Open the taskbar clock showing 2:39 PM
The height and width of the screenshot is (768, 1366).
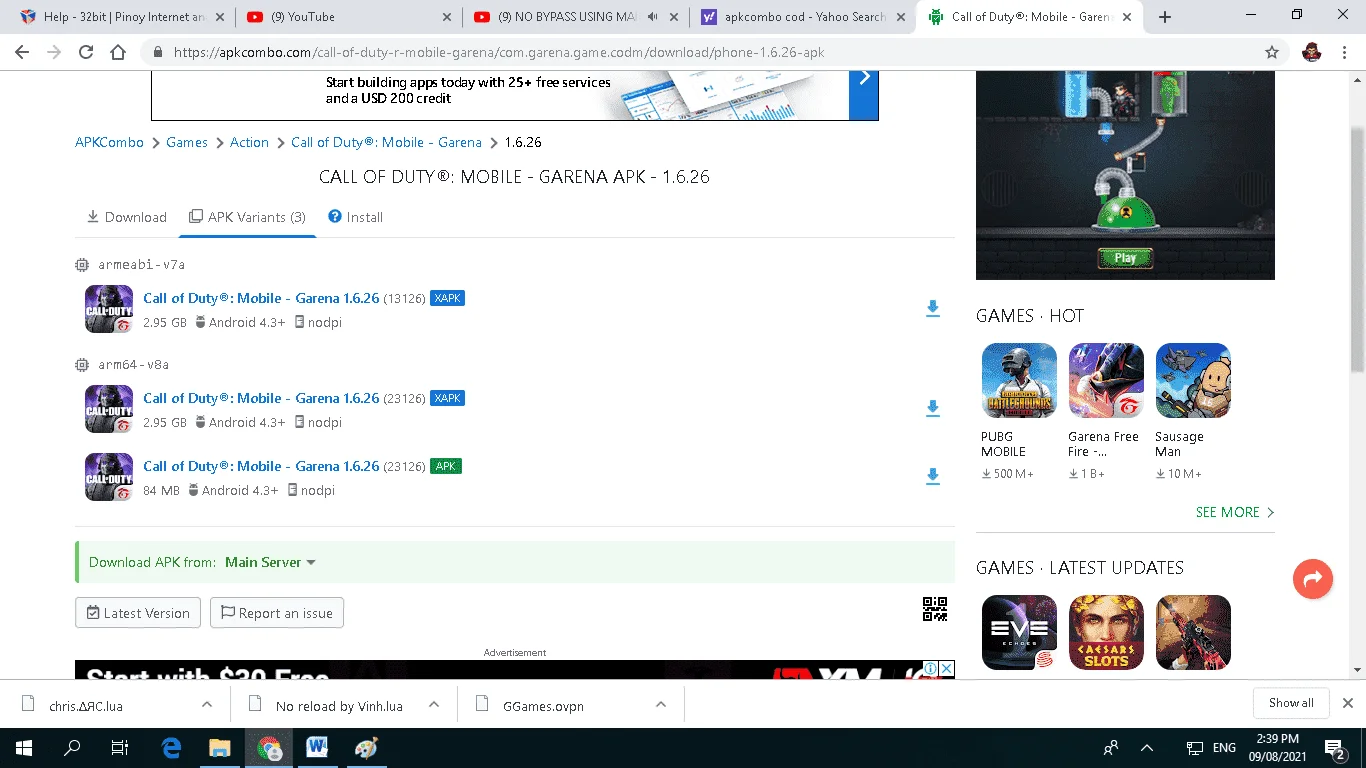[x=1276, y=748]
